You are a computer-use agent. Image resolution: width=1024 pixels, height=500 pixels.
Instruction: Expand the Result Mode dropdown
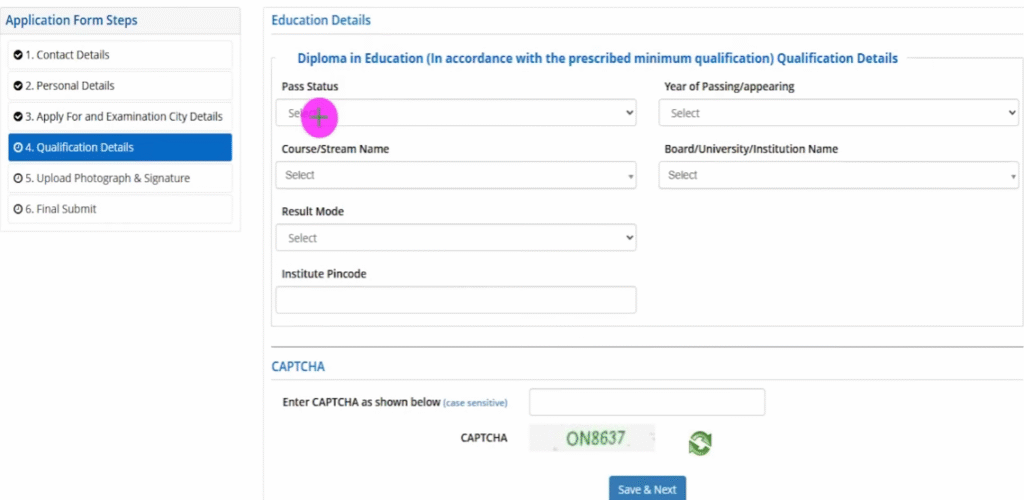point(456,238)
